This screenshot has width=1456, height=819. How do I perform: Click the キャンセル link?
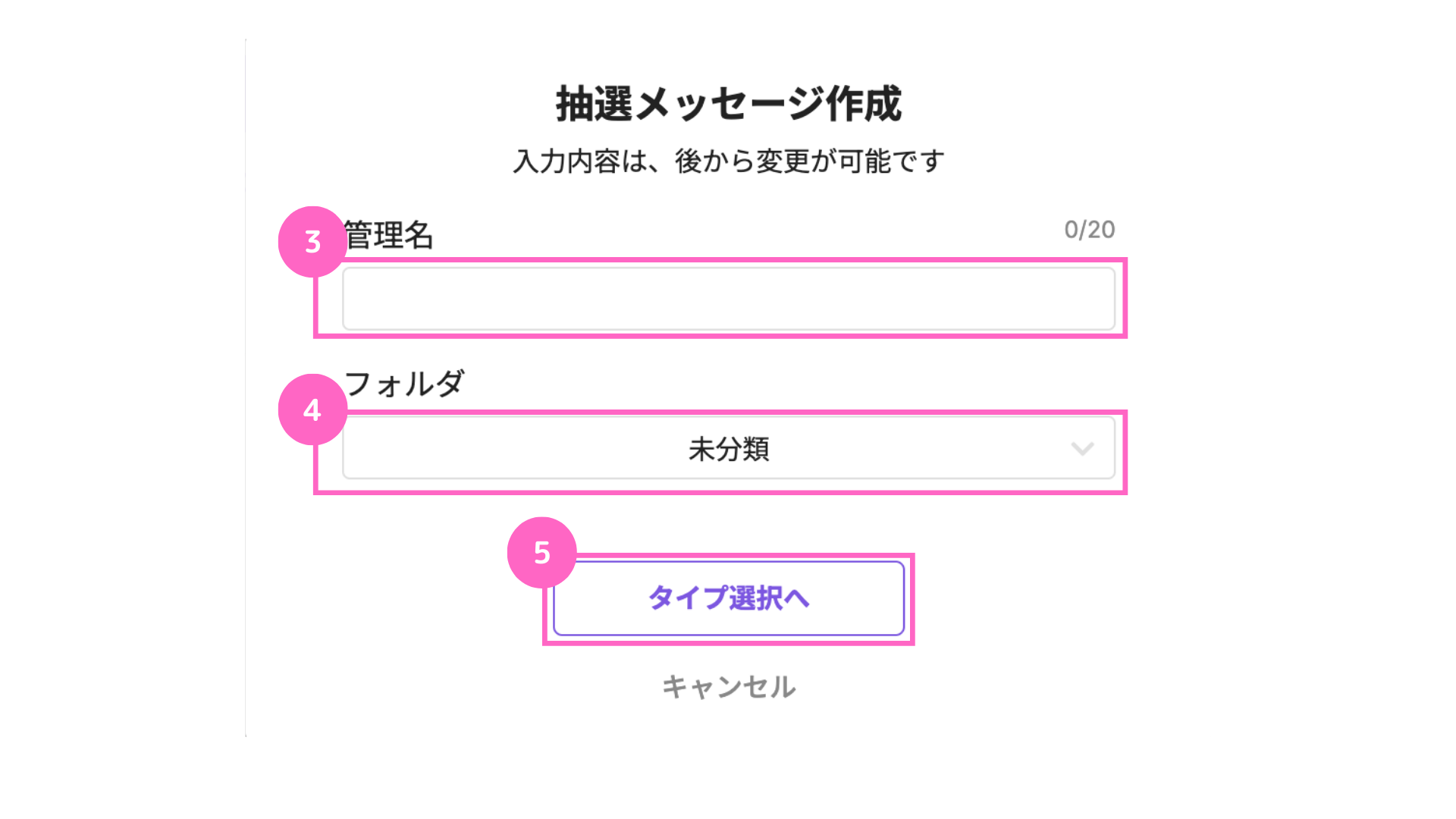click(x=728, y=687)
